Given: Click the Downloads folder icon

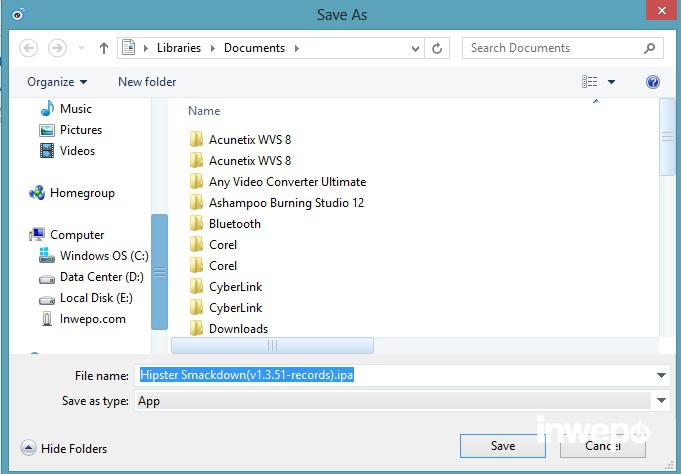Looking at the screenshot, I should click(x=196, y=329).
